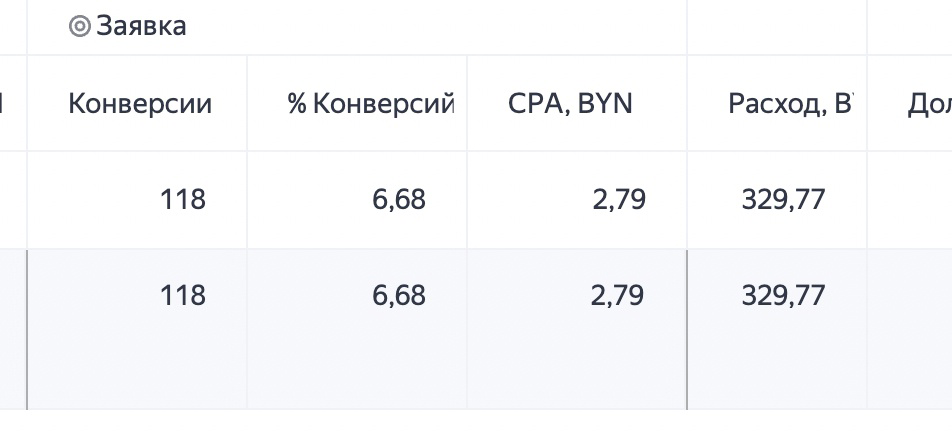Click divider between CPA and Расход headers
This screenshot has height=432, width=952.
[x=687, y=103]
